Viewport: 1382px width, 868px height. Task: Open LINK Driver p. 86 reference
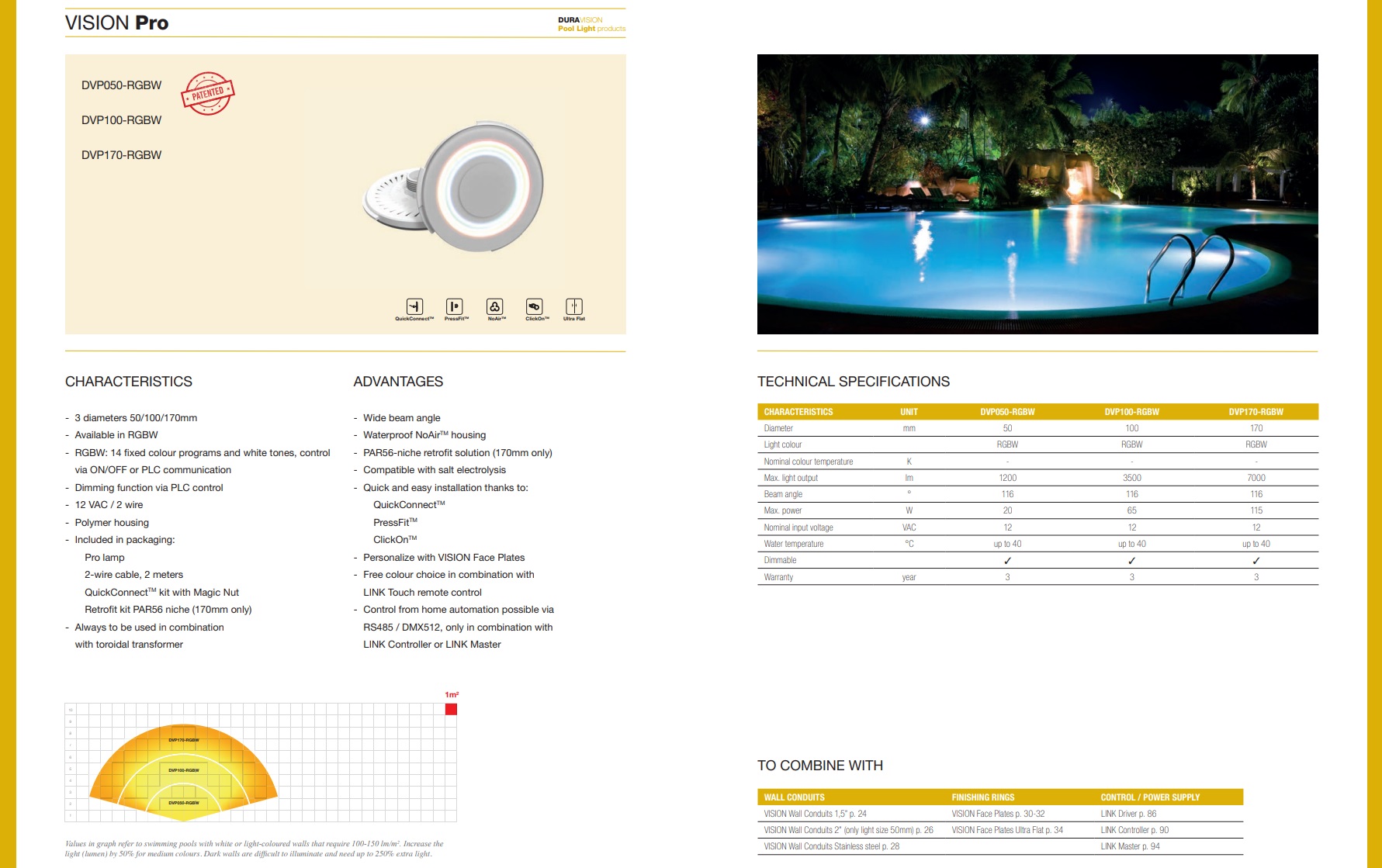(1128, 814)
